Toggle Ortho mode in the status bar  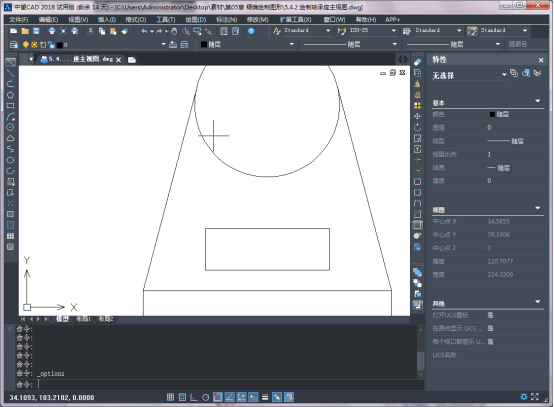coord(194,397)
